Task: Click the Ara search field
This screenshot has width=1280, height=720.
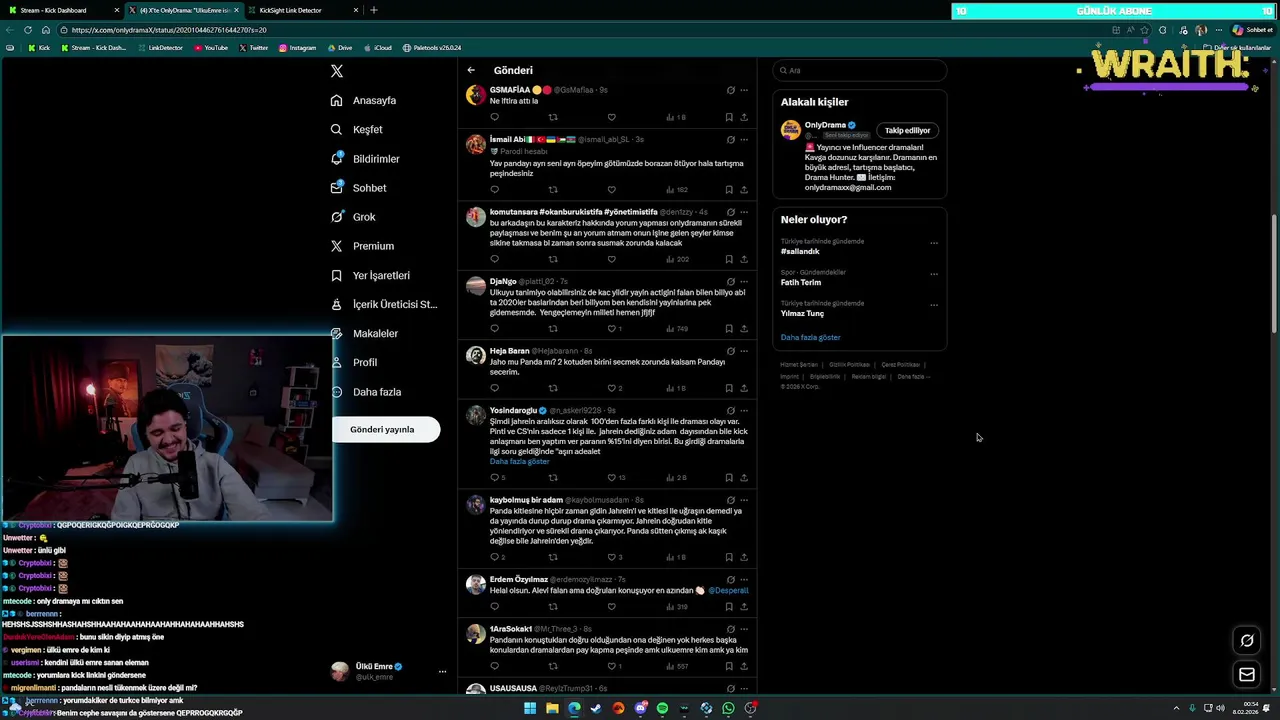Action: [860, 70]
